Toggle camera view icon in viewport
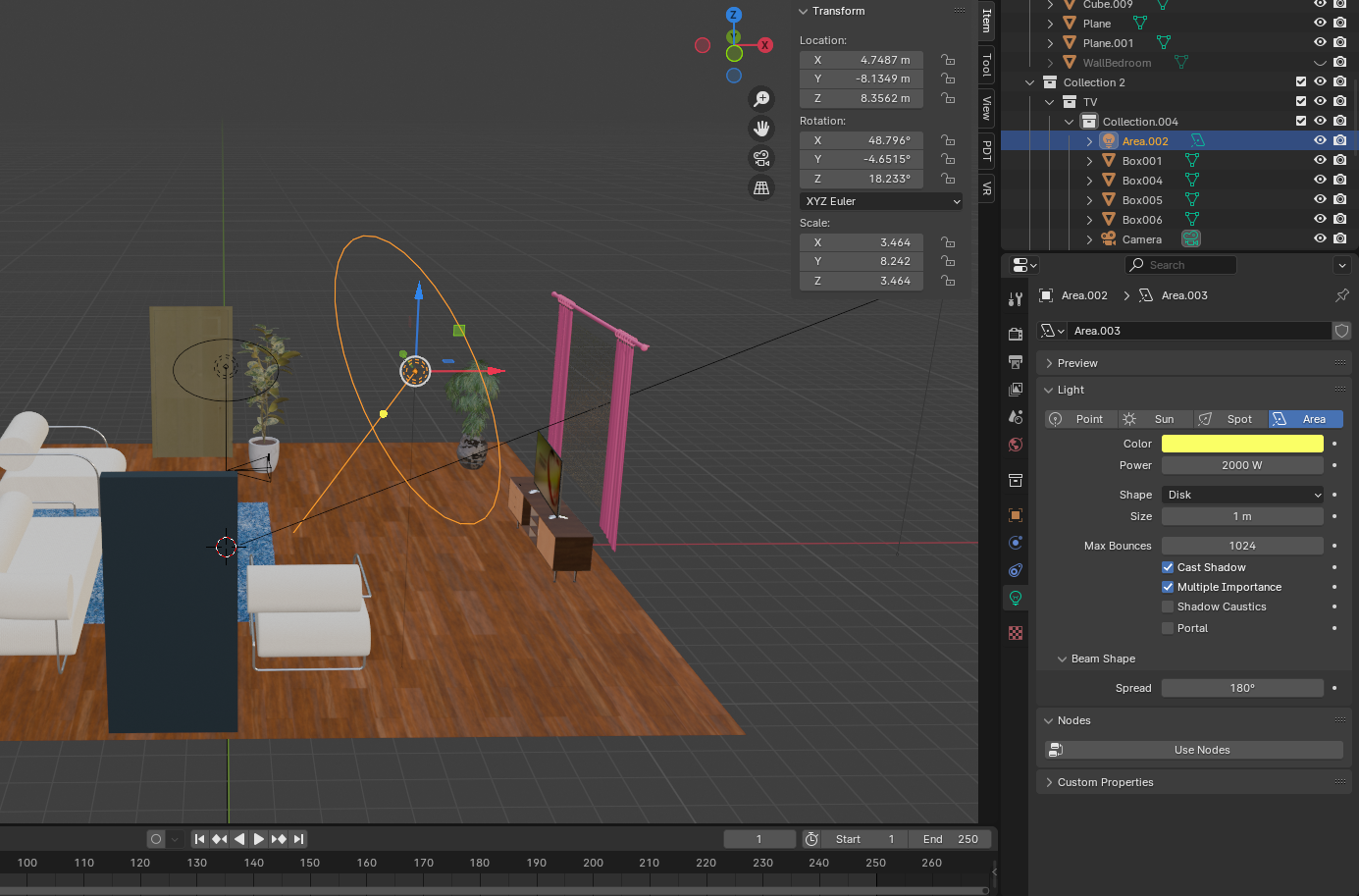The height and width of the screenshot is (896, 1359). click(x=761, y=158)
